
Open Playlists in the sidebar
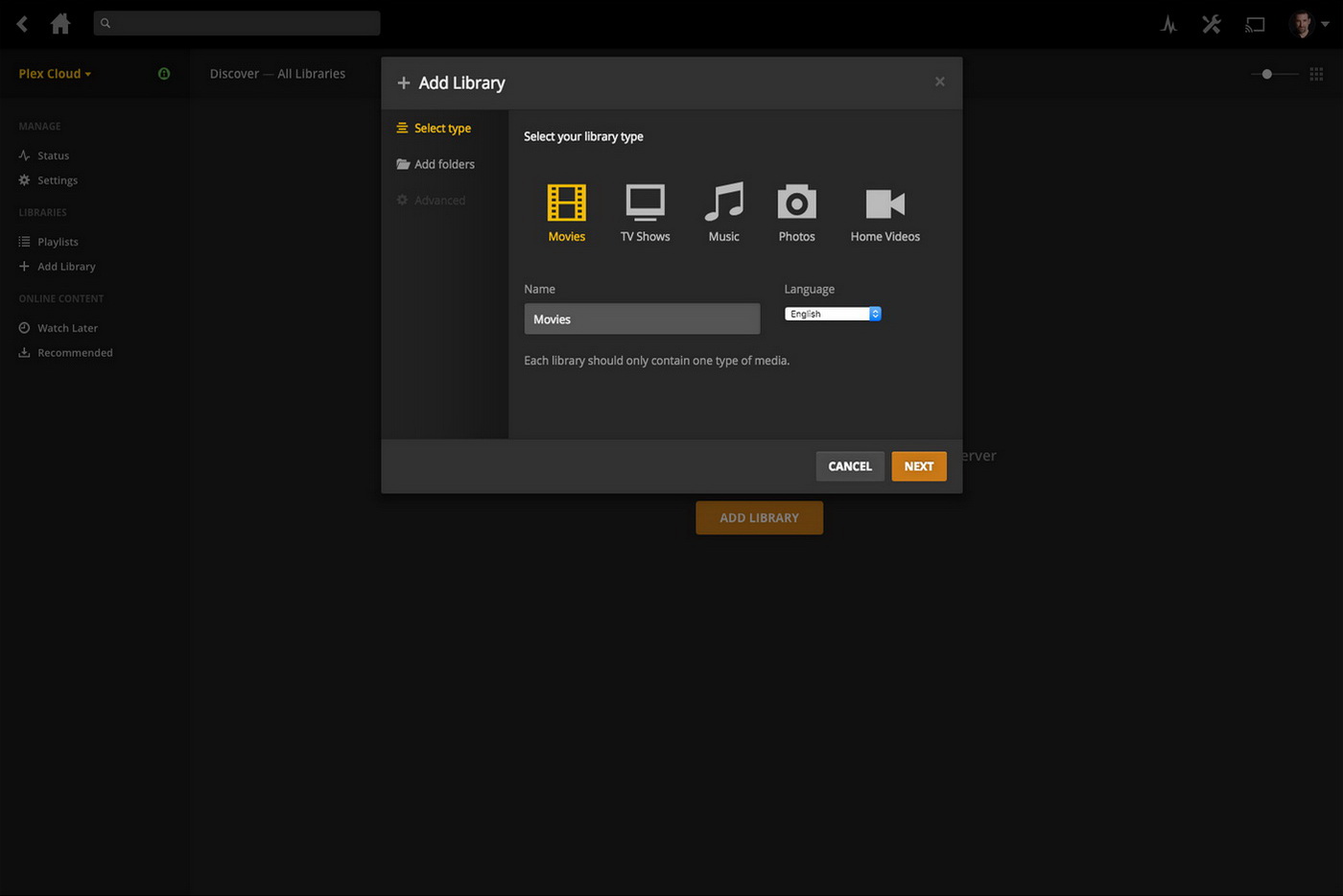(48, 242)
